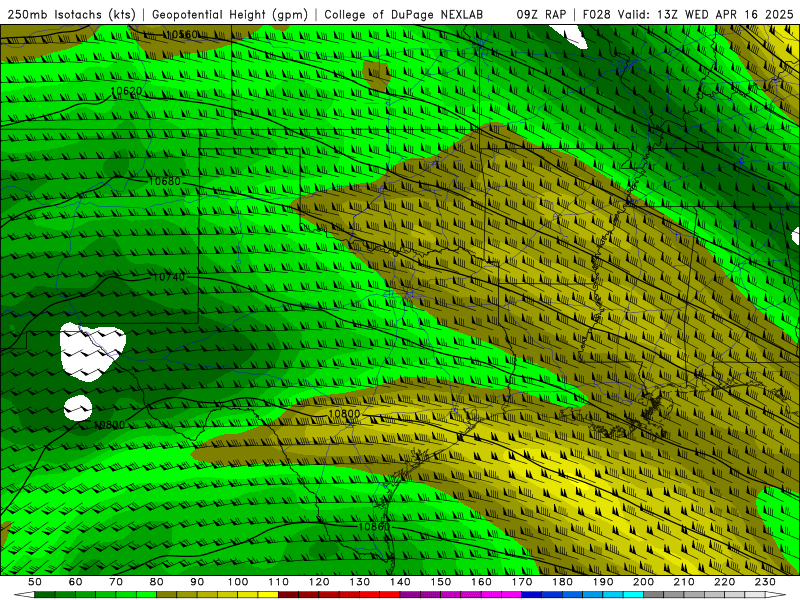Screen dimensions: 800x600
Task: Click the 'Valid: 13Z WED APR 16 2025' text
Action: 706,14
